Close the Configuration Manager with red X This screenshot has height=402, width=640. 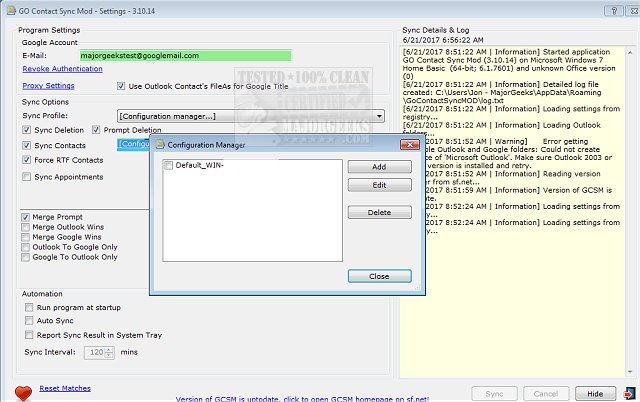click(x=410, y=144)
